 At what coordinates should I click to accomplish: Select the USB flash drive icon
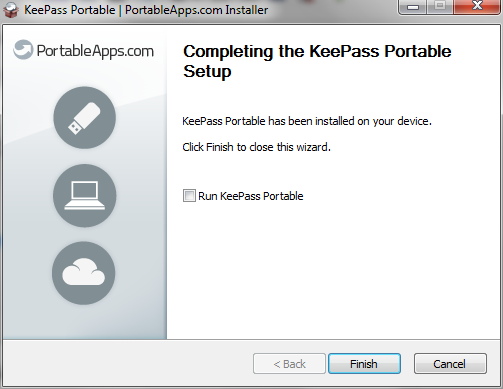click(x=85, y=118)
